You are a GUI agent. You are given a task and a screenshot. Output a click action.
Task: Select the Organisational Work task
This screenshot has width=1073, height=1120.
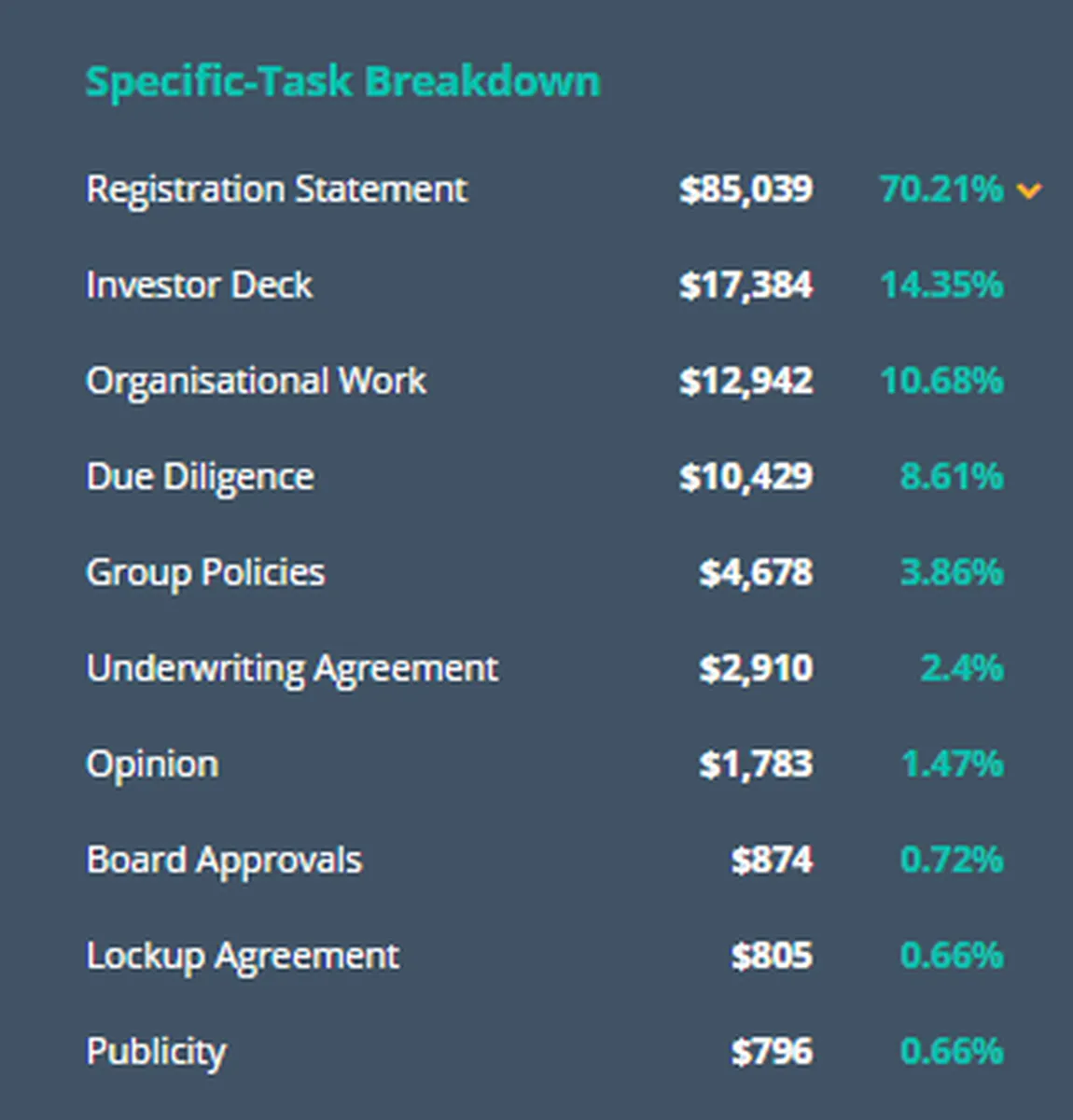click(x=256, y=381)
